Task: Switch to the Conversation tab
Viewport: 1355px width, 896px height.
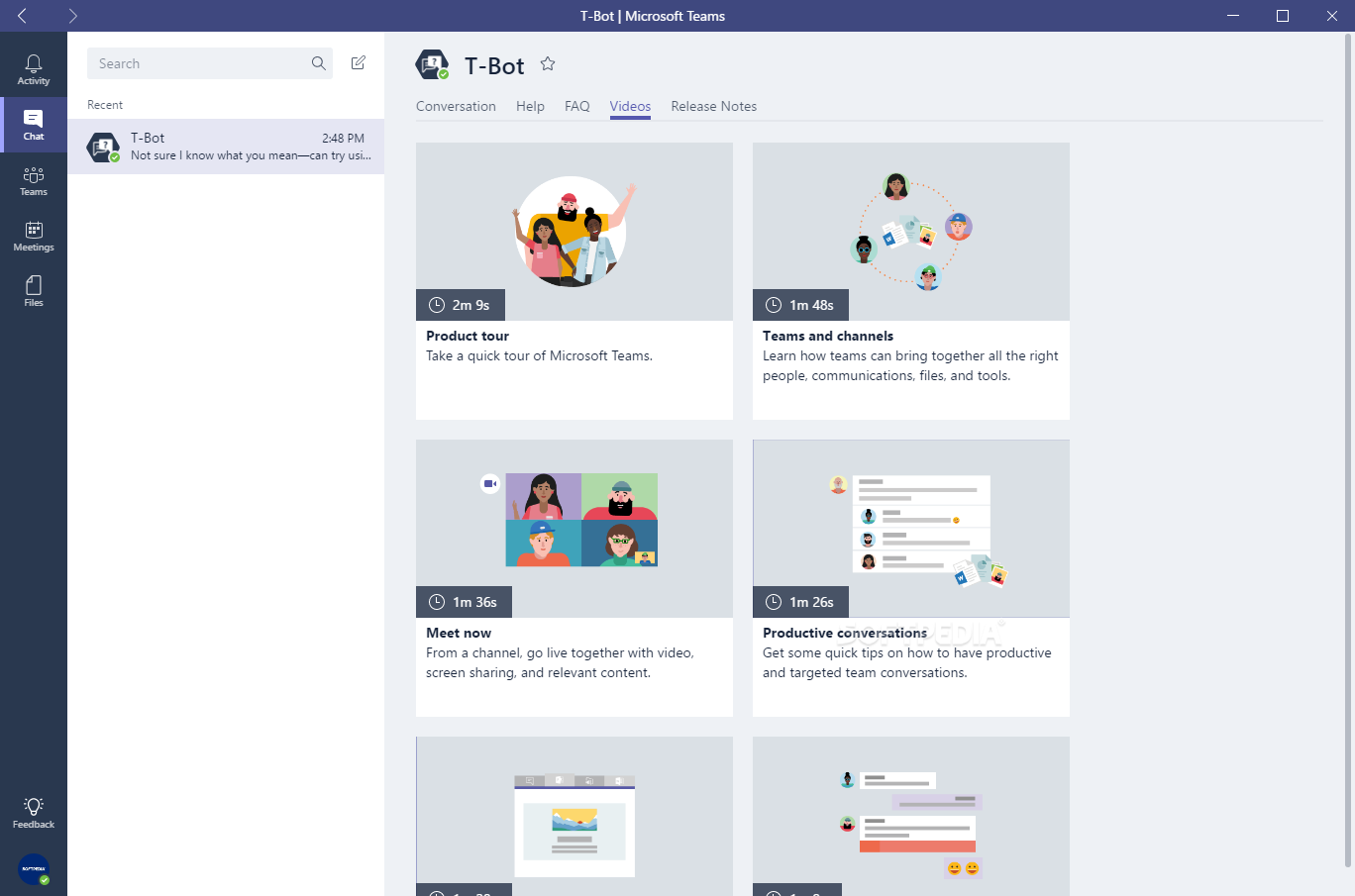Action: [456, 106]
